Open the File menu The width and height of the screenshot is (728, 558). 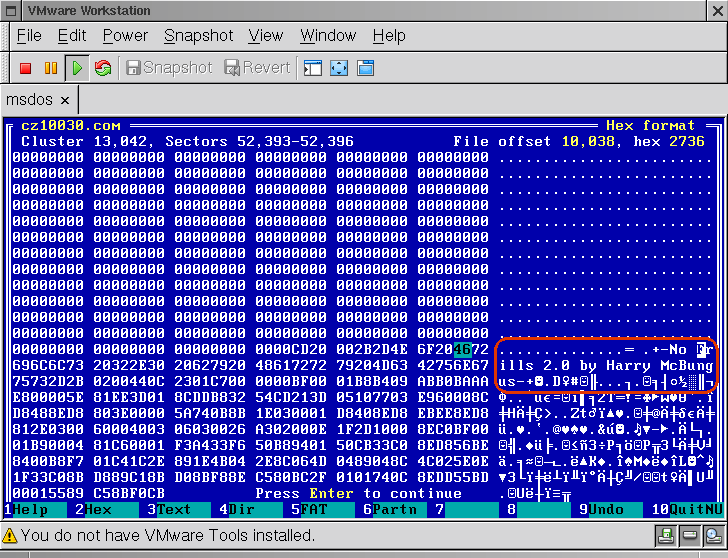click(29, 36)
